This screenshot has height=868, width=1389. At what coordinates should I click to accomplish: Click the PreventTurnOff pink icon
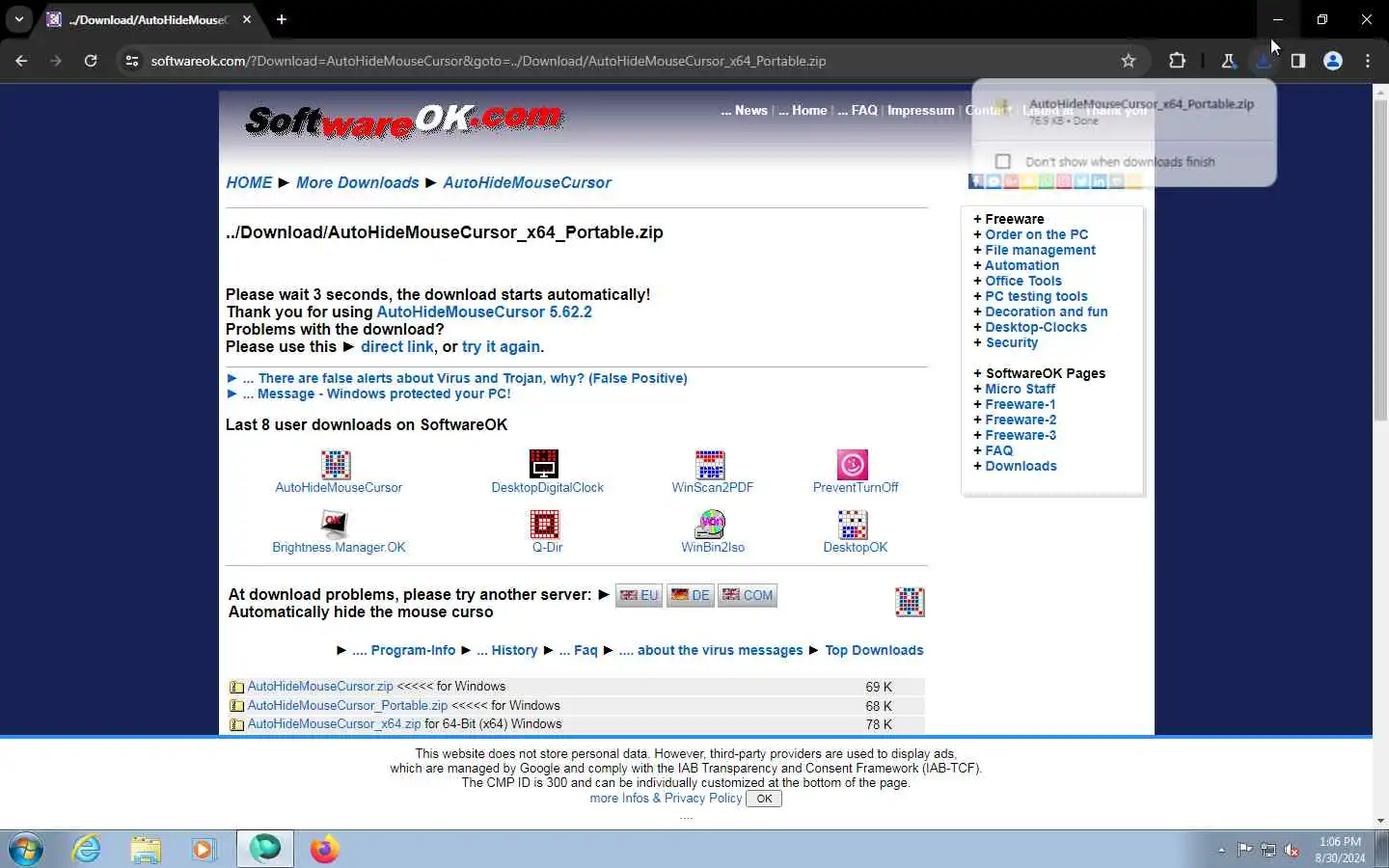click(853, 464)
